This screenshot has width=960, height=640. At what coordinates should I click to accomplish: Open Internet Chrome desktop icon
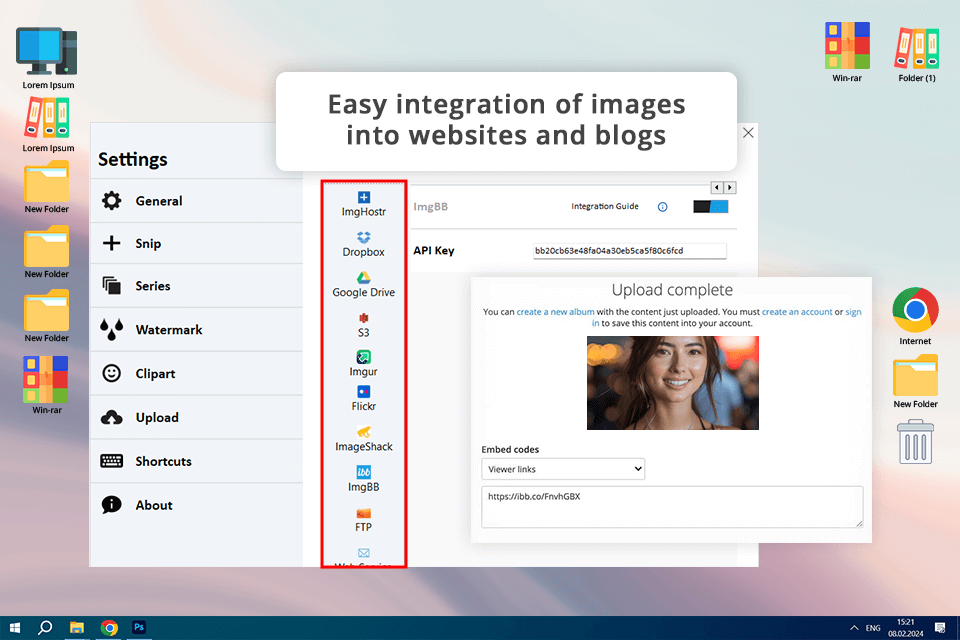coord(915,309)
